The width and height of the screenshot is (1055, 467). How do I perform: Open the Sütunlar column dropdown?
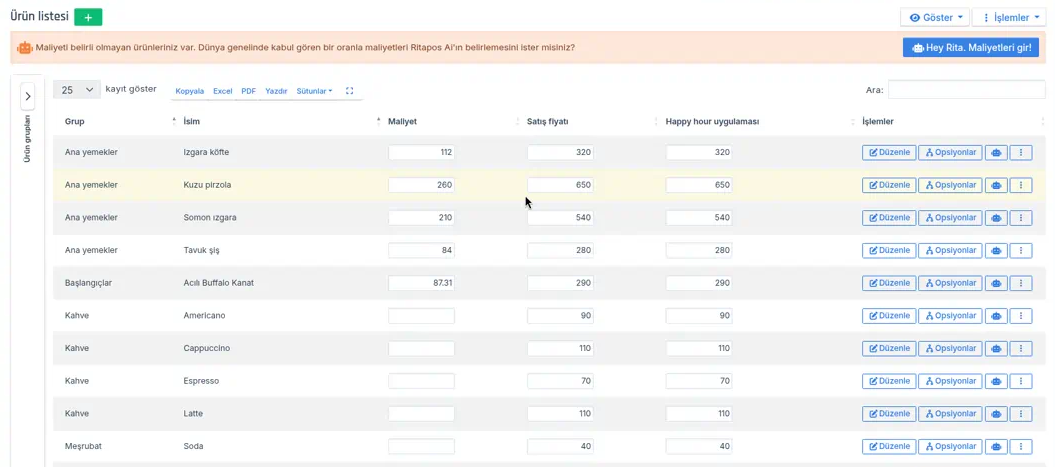314,91
